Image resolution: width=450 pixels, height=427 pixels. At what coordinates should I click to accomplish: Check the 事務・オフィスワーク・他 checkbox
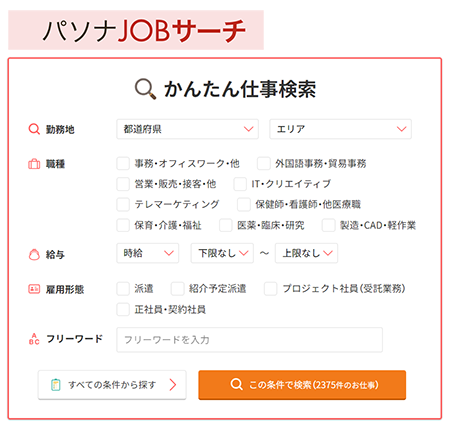123,164
